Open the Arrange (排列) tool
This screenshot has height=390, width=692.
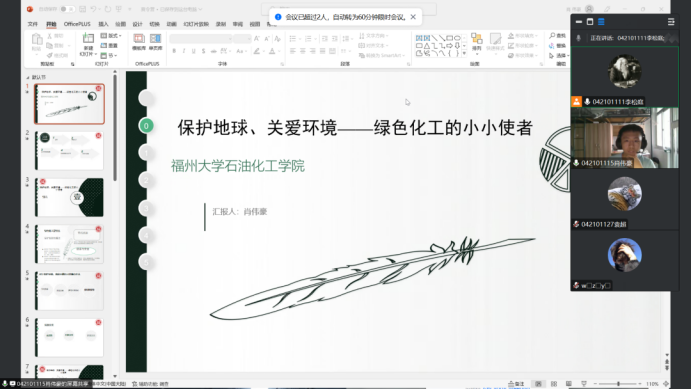[477, 42]
